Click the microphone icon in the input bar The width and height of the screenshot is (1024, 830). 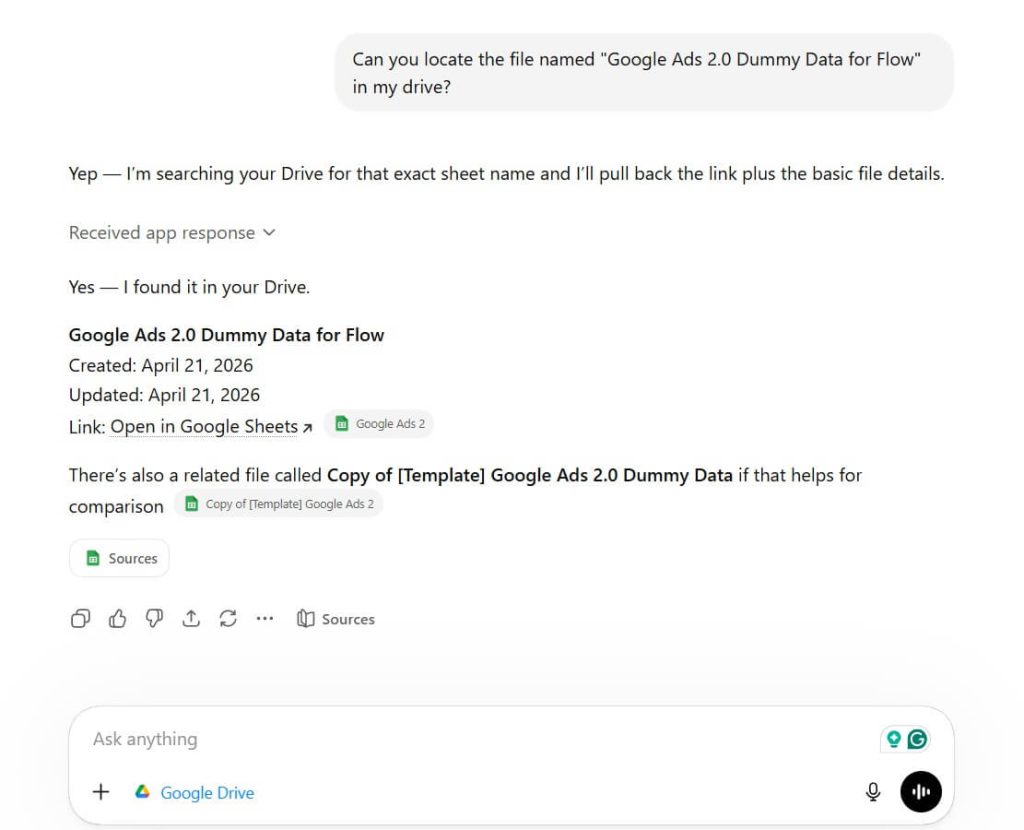[873, 791]
